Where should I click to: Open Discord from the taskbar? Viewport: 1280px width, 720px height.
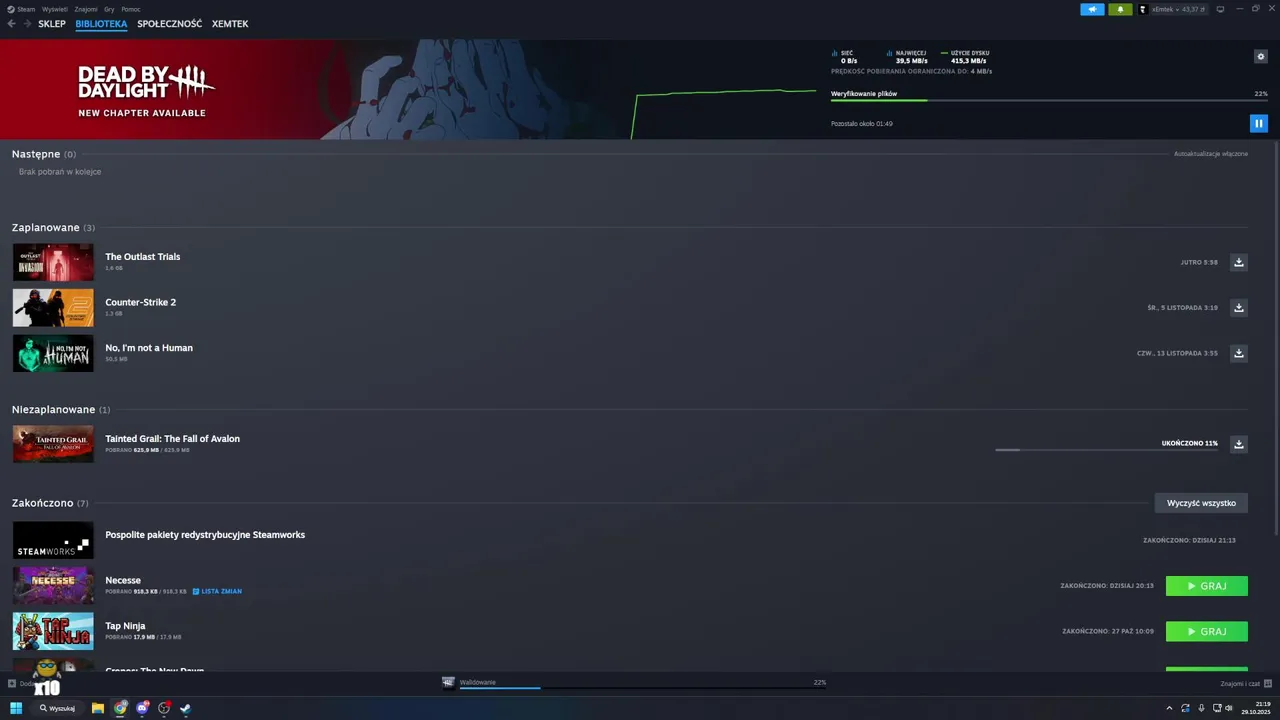tap(142, 708)
